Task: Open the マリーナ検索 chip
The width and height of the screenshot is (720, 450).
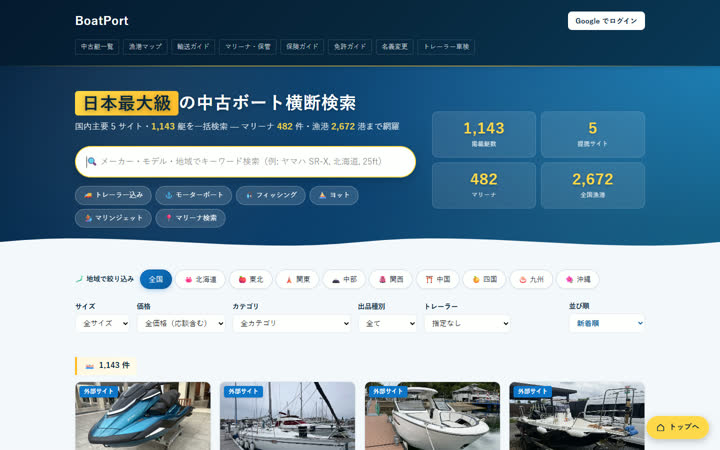Action: click(x=191, y=218)
